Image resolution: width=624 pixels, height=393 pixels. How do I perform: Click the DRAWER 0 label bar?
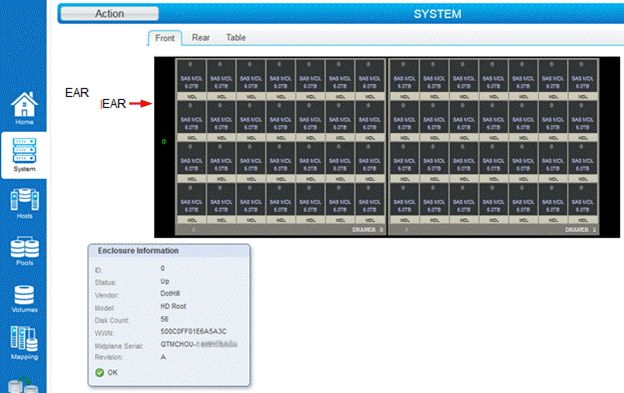coord(280,230)
